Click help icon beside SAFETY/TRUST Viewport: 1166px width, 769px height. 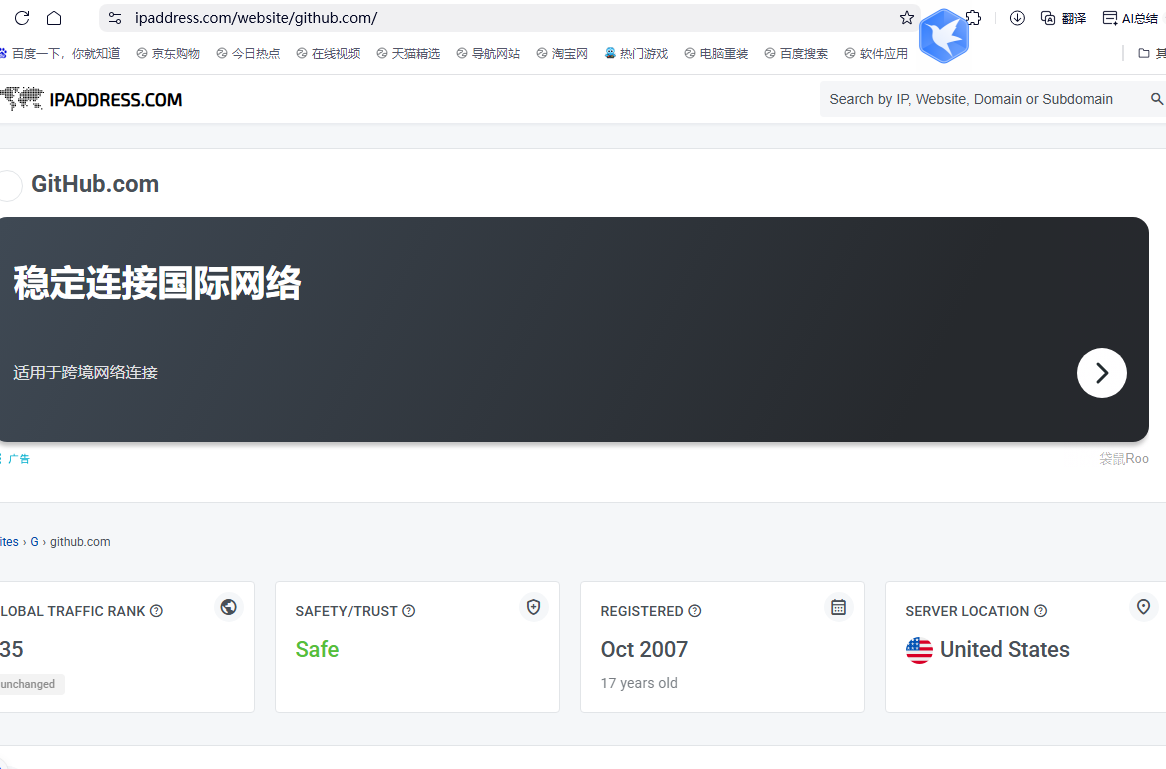[x=408, y=611]
